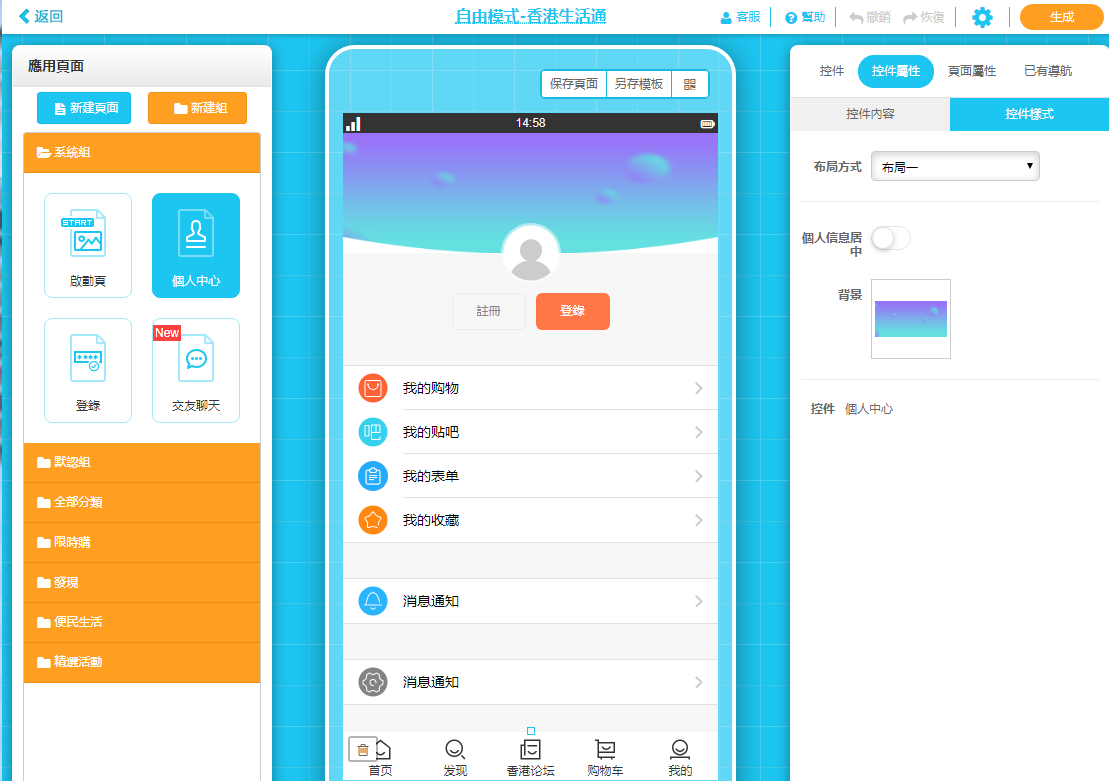This screenshot has width=1109, height=781.
Task: Open the 我的收藏 row chevron
Action: 699,520
